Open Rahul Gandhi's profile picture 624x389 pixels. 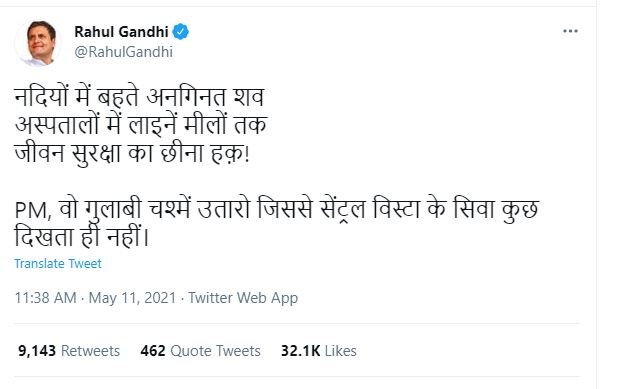39,43
